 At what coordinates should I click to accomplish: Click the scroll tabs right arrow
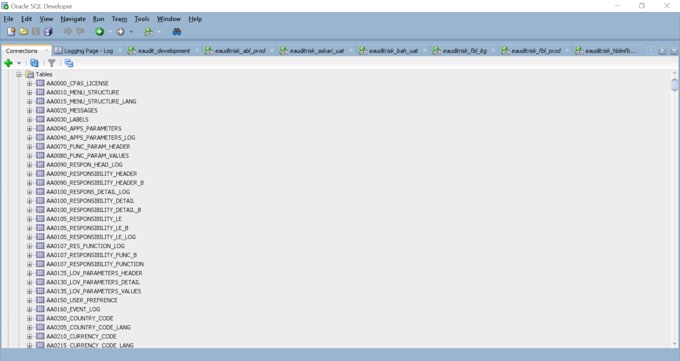(x=662, y=51)
